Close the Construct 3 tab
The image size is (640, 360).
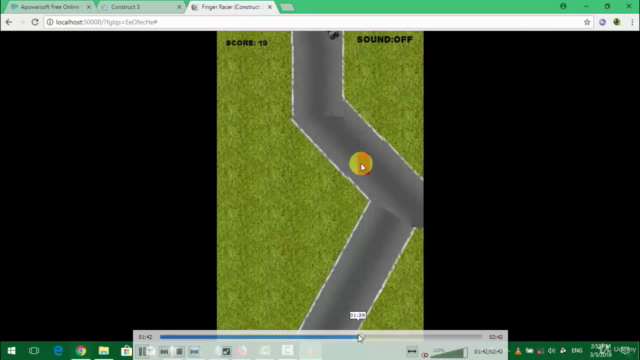pyautogui.click(x=179, y=7)
